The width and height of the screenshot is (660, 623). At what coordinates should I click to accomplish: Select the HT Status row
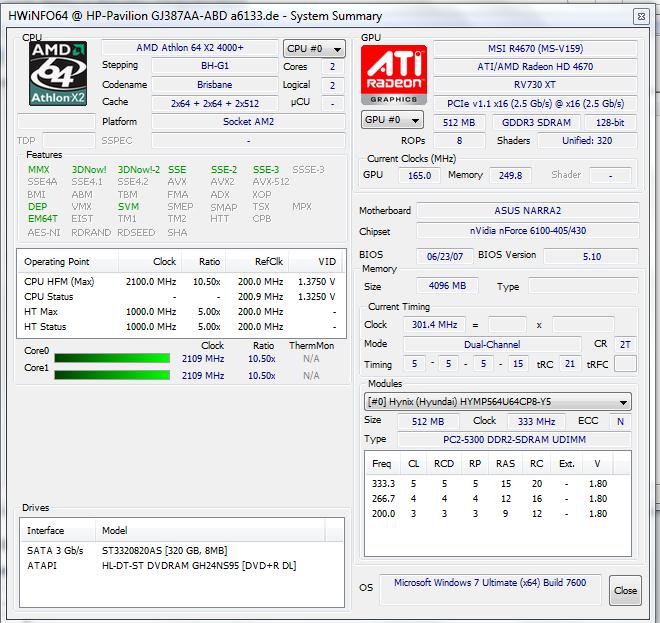tap(181, 327)
